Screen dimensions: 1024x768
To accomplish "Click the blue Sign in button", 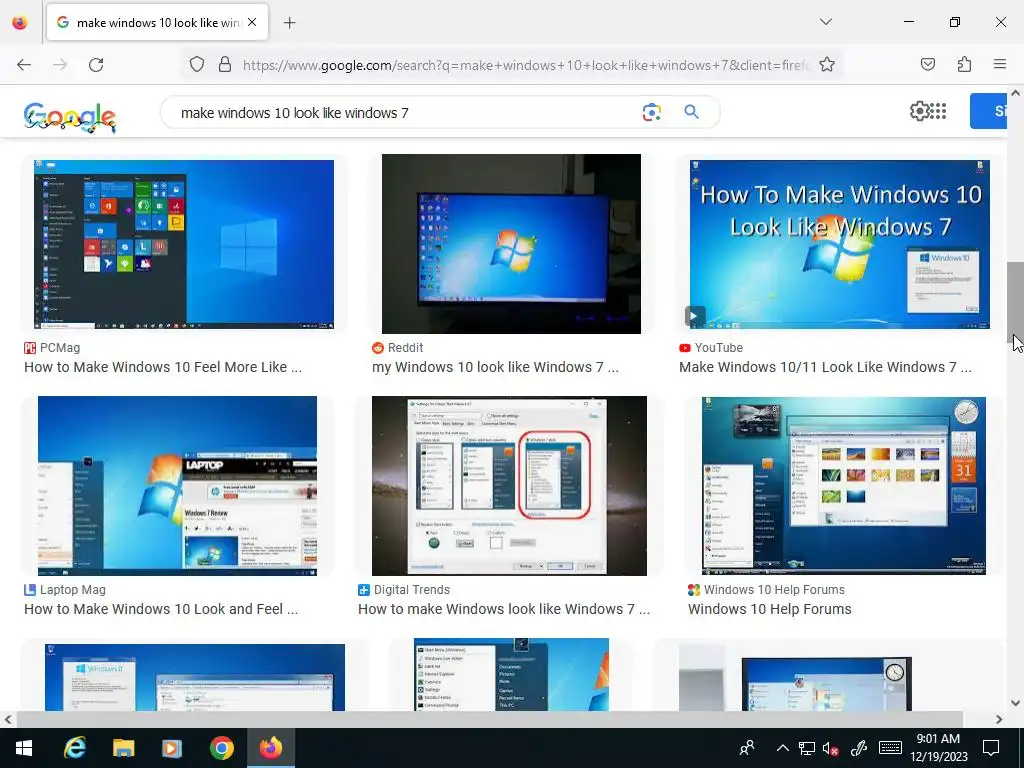I will (x=988, y=111).
